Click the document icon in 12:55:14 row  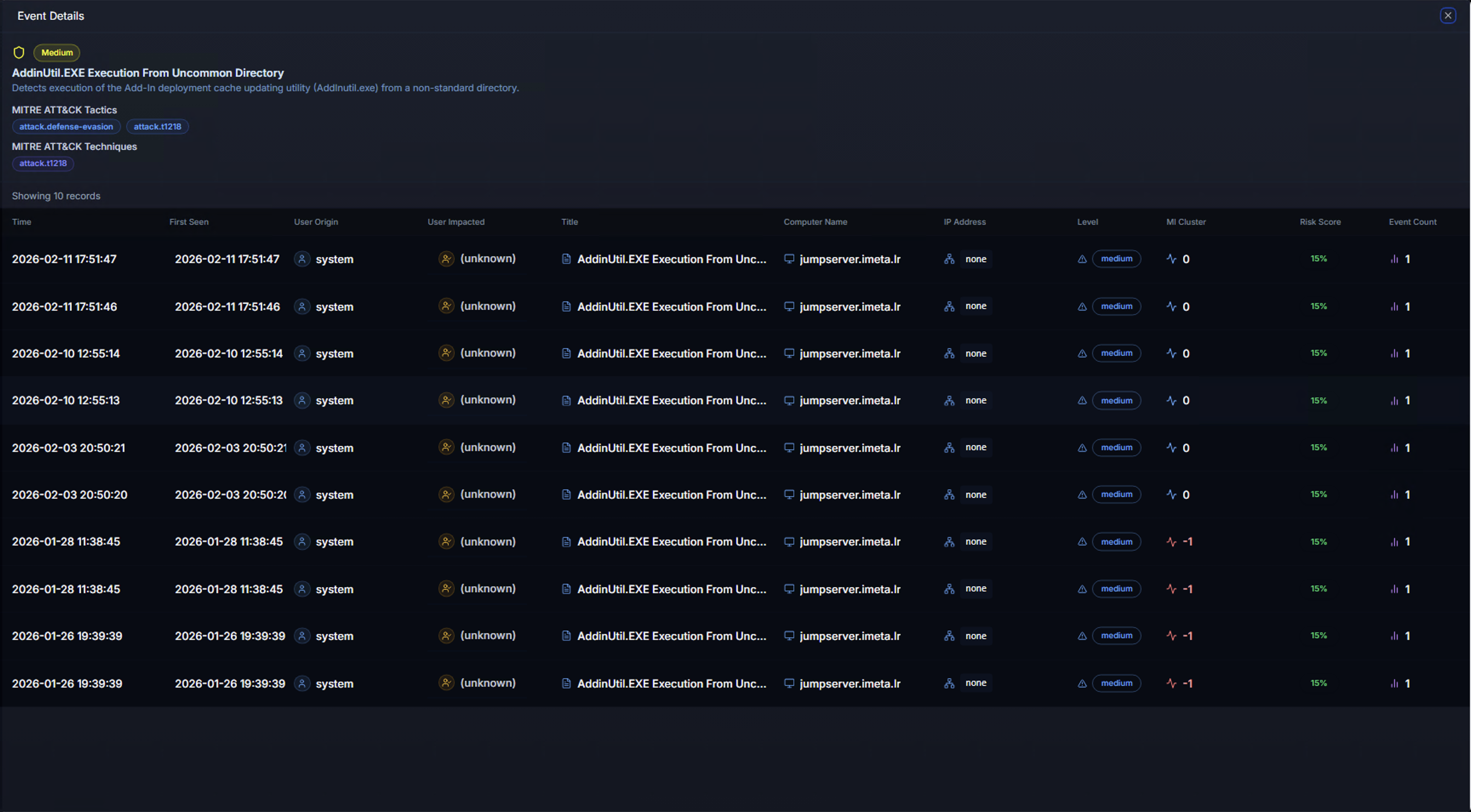pos(566,354)
